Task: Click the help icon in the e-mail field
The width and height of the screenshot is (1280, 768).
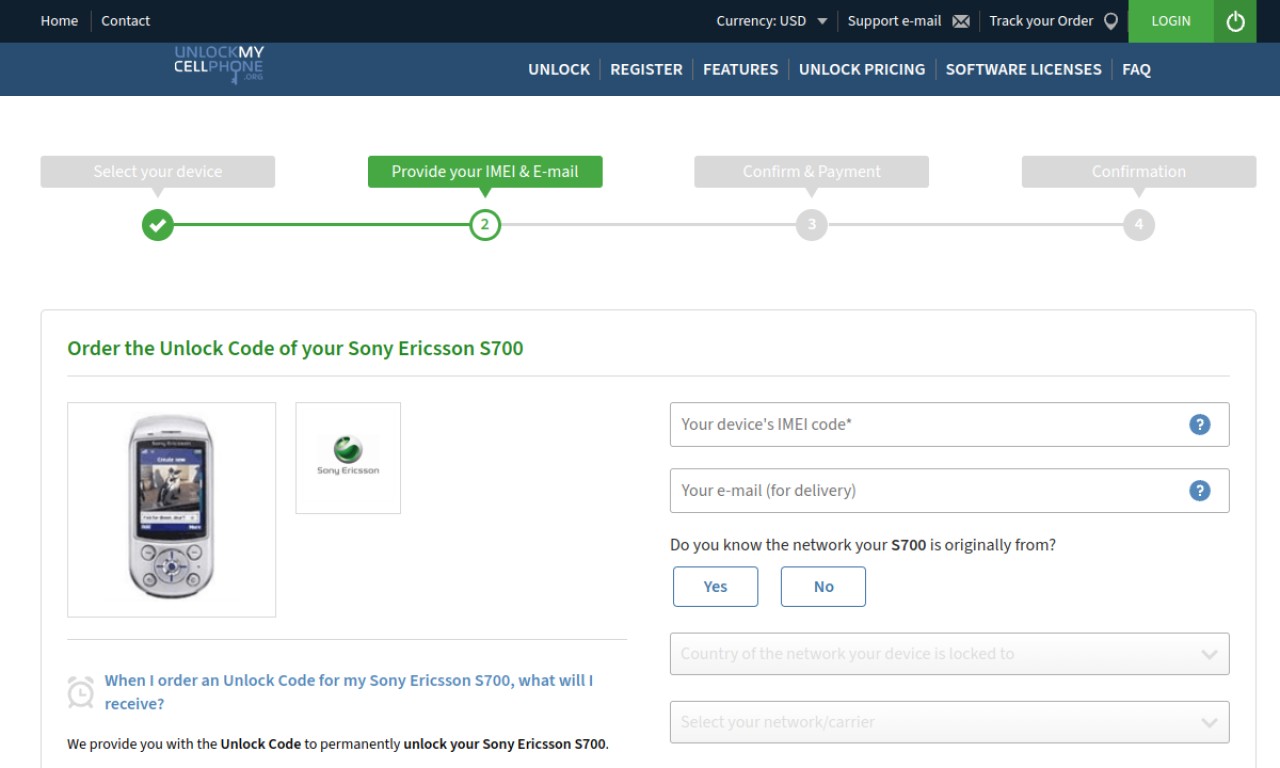Action: click(x=1200, y=490)
